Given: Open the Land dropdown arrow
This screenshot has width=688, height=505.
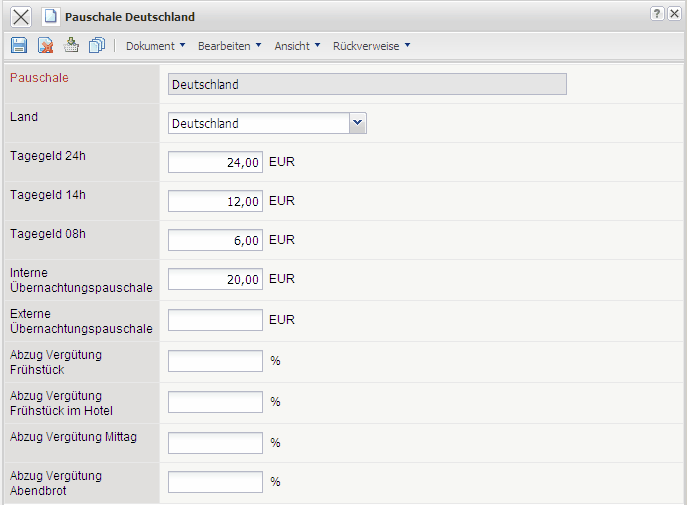Looking at the screenshot, I should coord(358,123).
